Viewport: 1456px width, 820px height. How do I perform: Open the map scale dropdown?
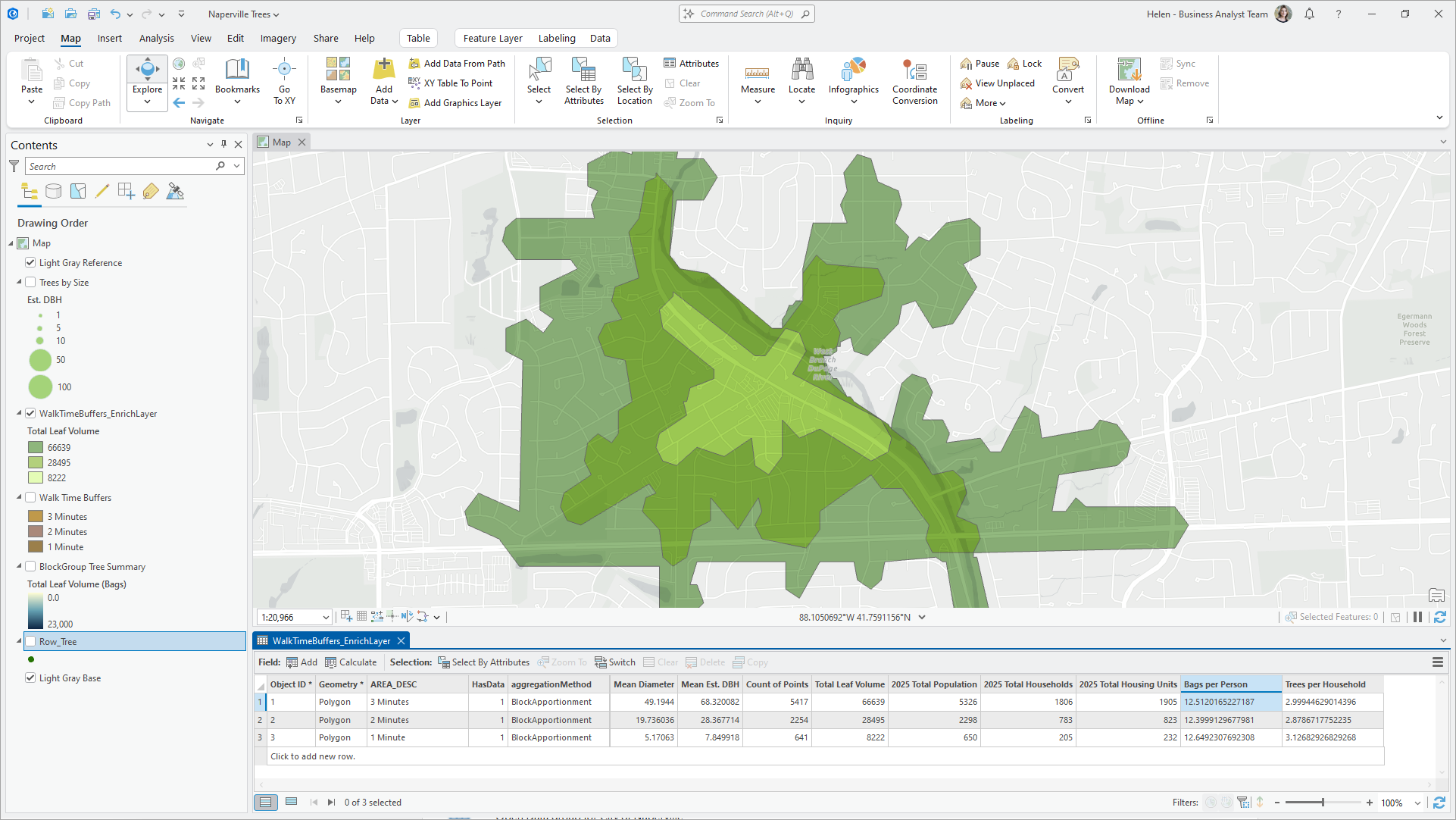(325, 617)
